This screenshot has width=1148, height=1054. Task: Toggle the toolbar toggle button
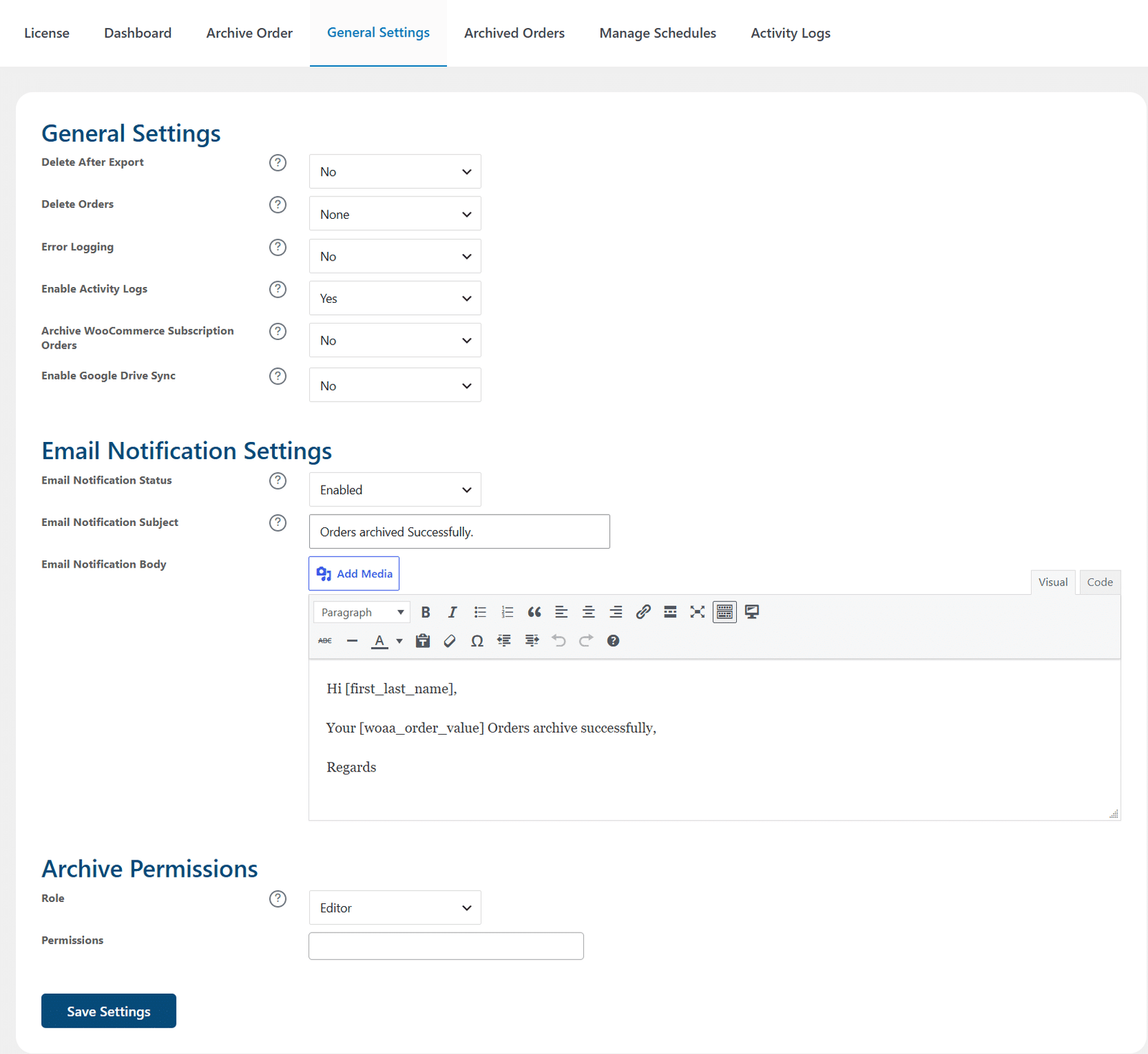(x=725, y=612)
